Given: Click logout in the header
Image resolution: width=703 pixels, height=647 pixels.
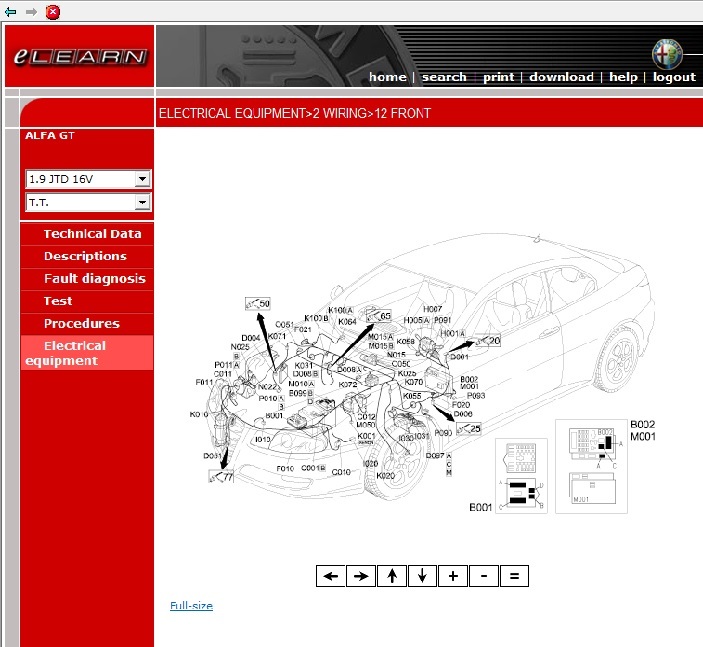Looking at the screenshot, I should click(674, 77).
